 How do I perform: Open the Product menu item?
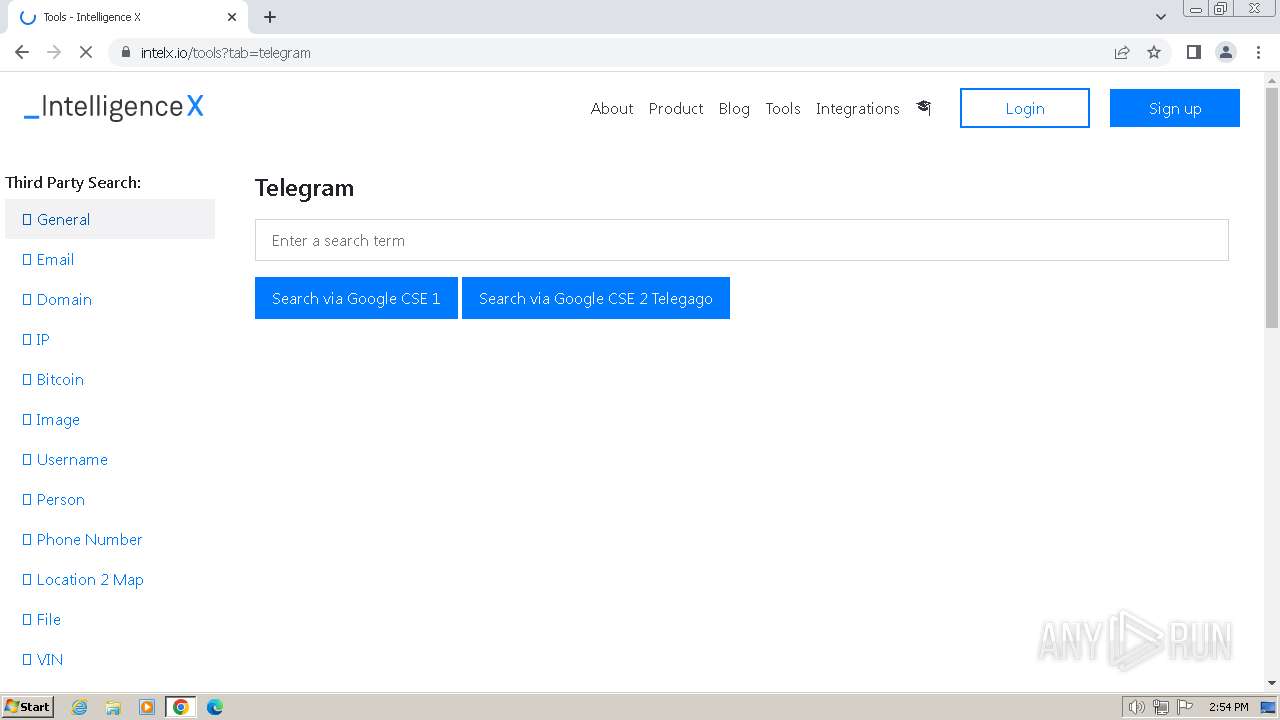click(676, 108)
